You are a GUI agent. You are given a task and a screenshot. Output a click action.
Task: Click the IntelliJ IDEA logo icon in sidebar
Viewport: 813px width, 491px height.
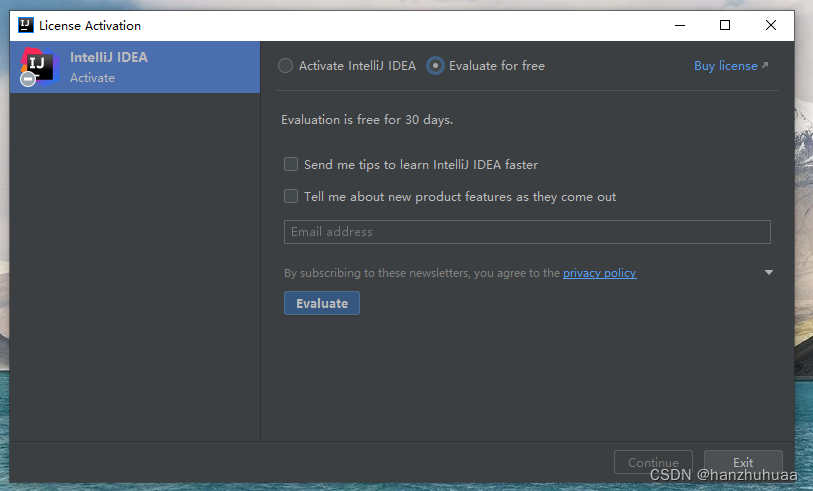click(x=38, y=66)
